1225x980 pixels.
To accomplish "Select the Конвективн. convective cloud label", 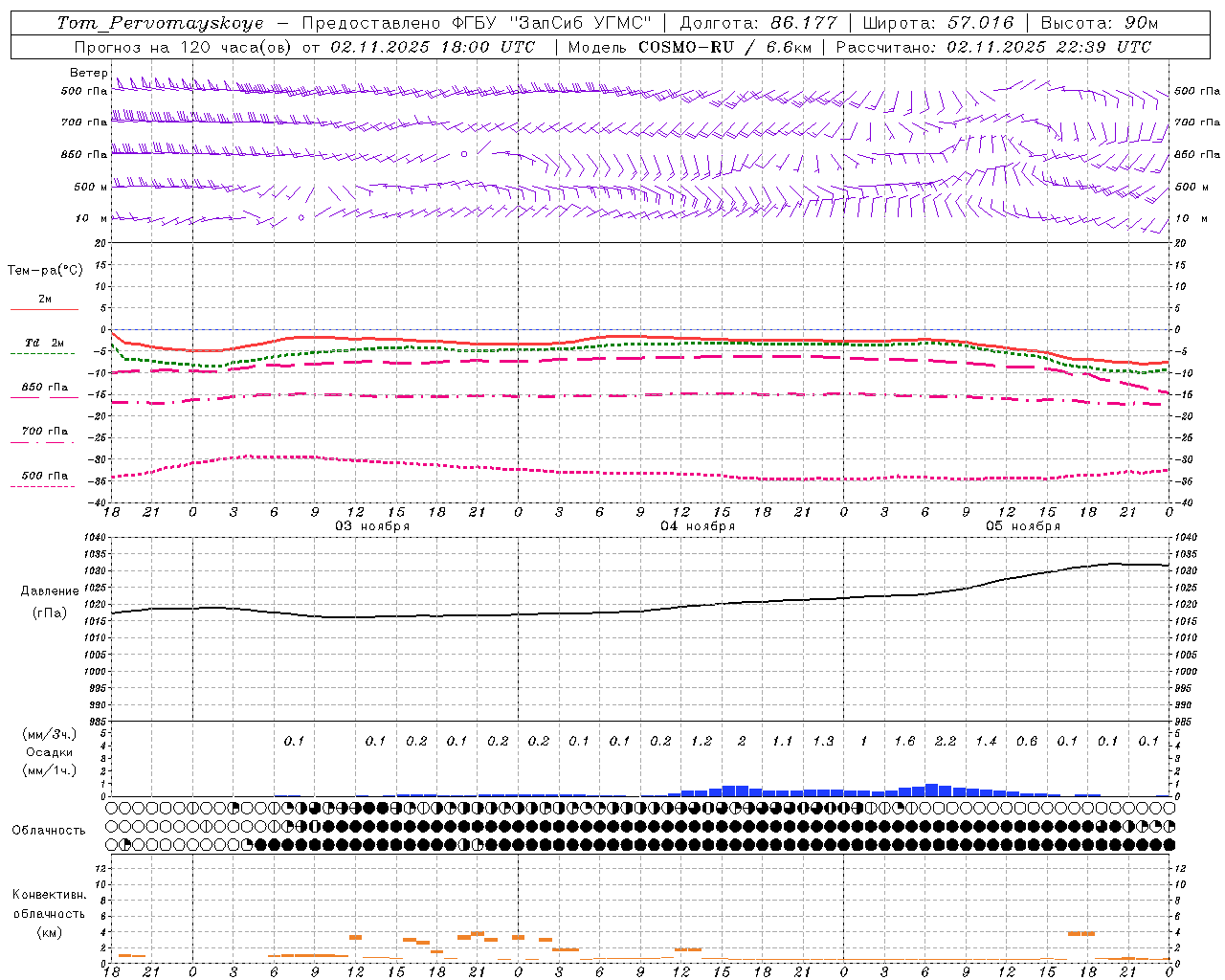I will tap(49, 895).
